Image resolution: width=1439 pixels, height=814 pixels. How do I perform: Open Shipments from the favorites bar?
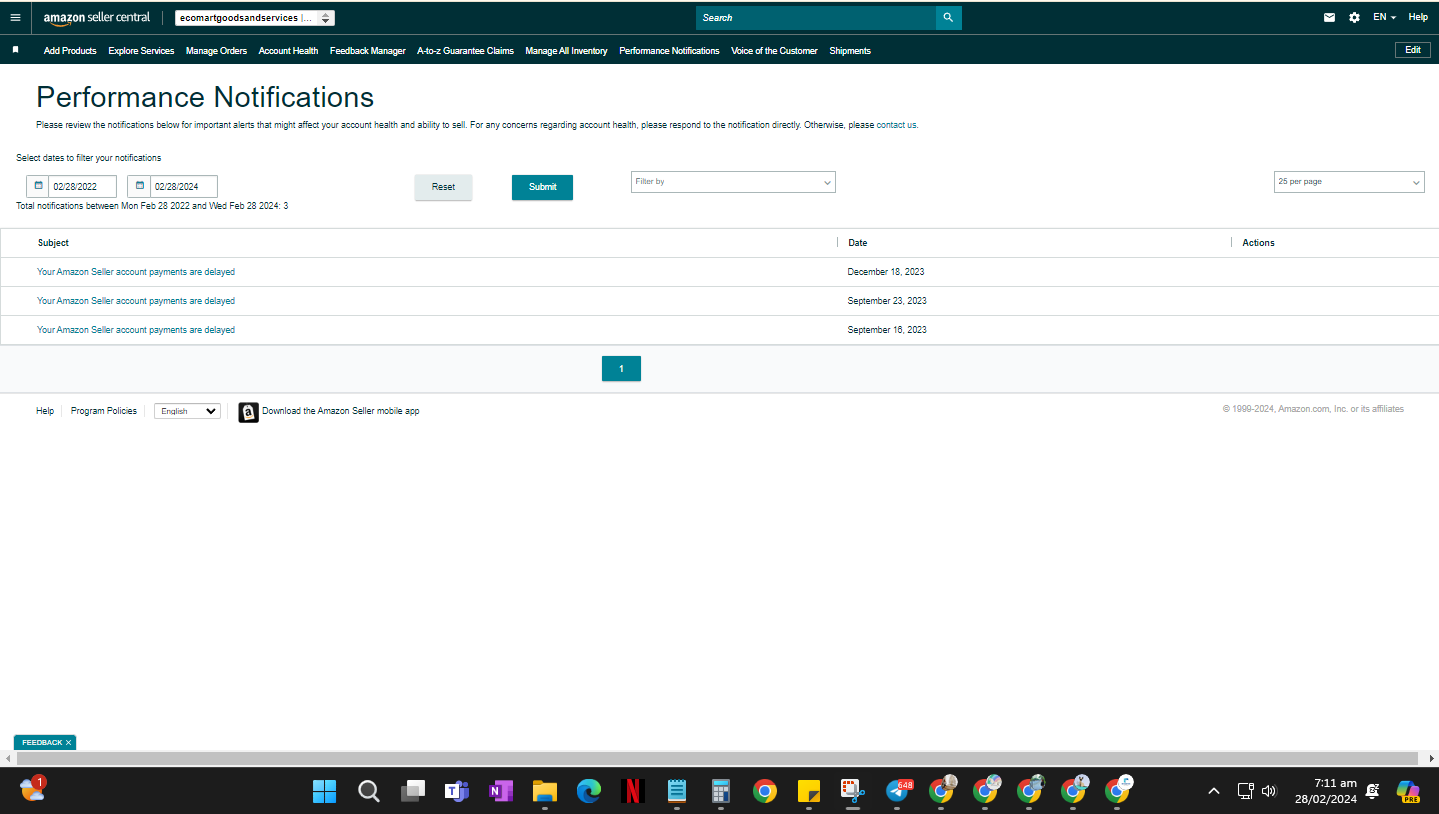click(850, 51)
